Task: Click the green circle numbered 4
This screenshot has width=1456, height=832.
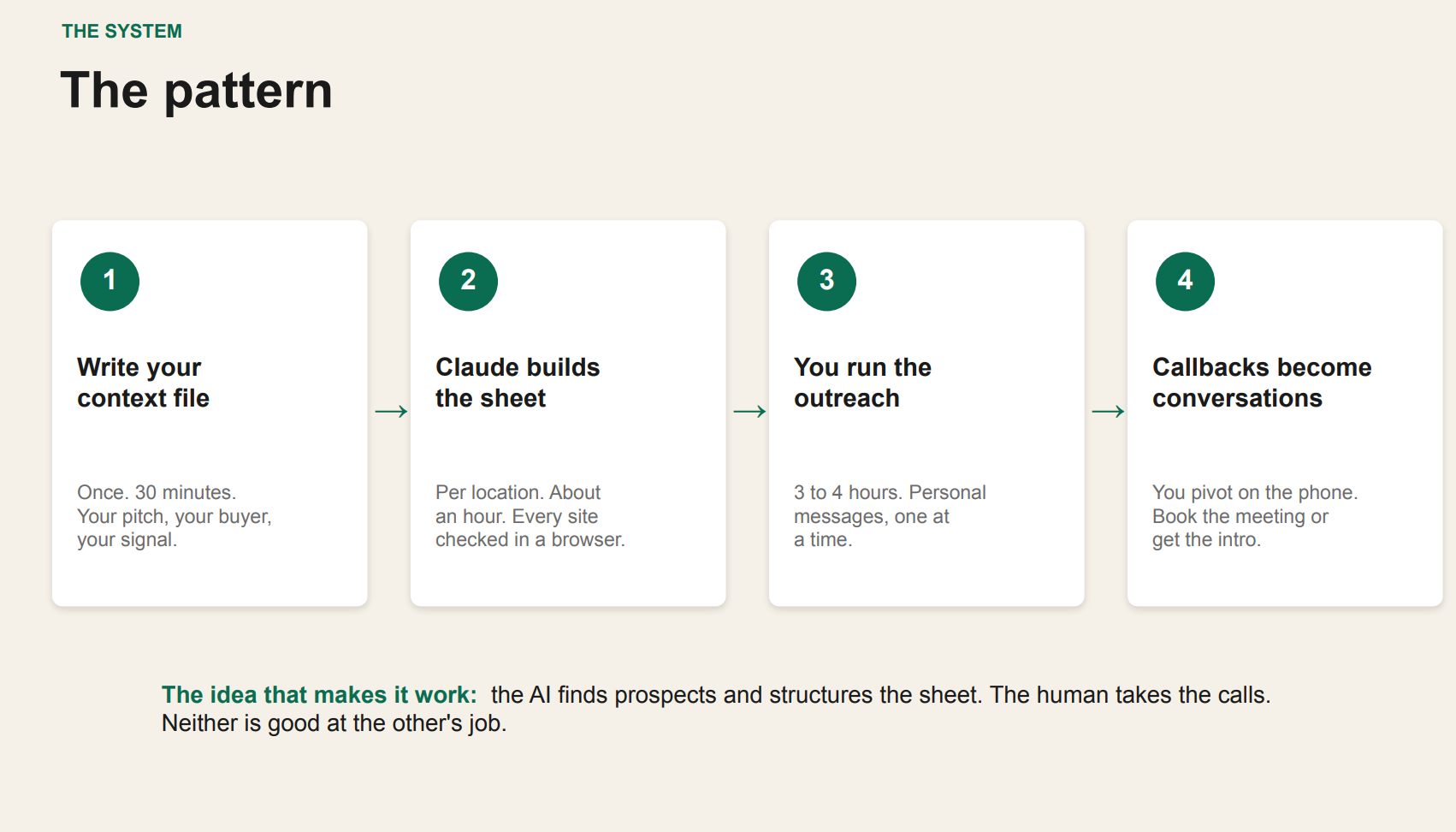Action: (1185, 281)
